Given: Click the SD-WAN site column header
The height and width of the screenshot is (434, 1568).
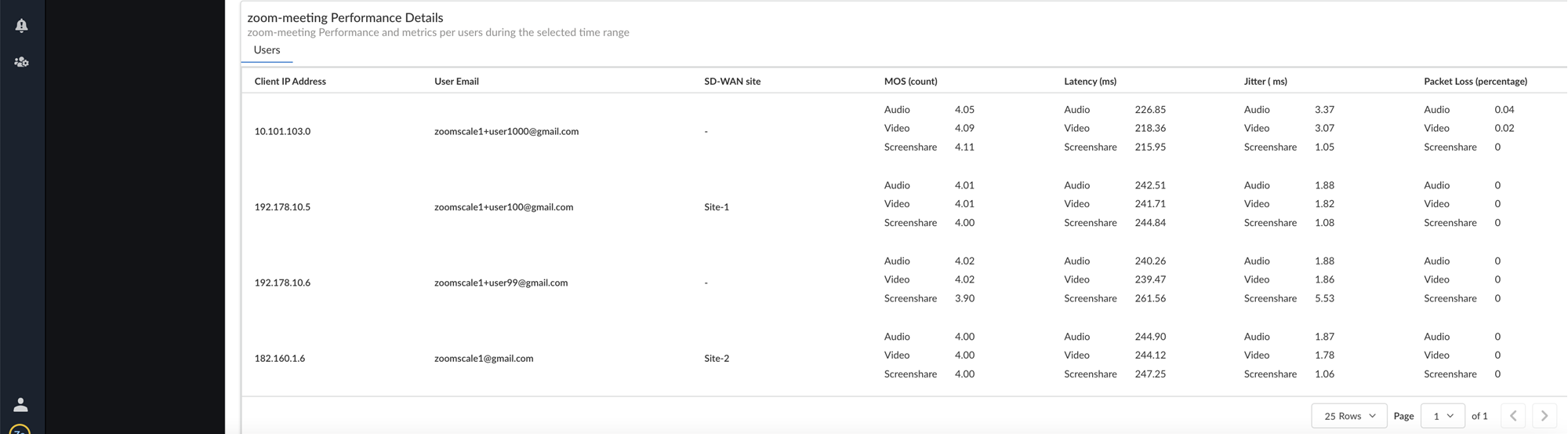Looking at the screenshot, I should (732, 82).
